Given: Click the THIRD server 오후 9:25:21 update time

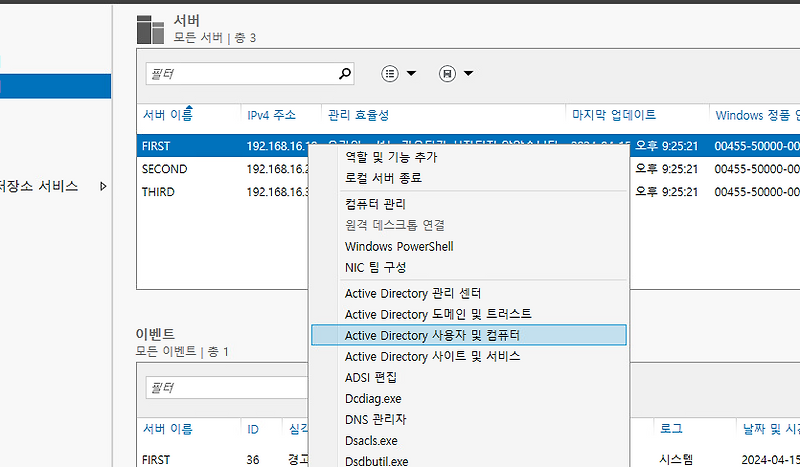Looking at the screenshot, I should pyautogui.click(x=666, y=192).
